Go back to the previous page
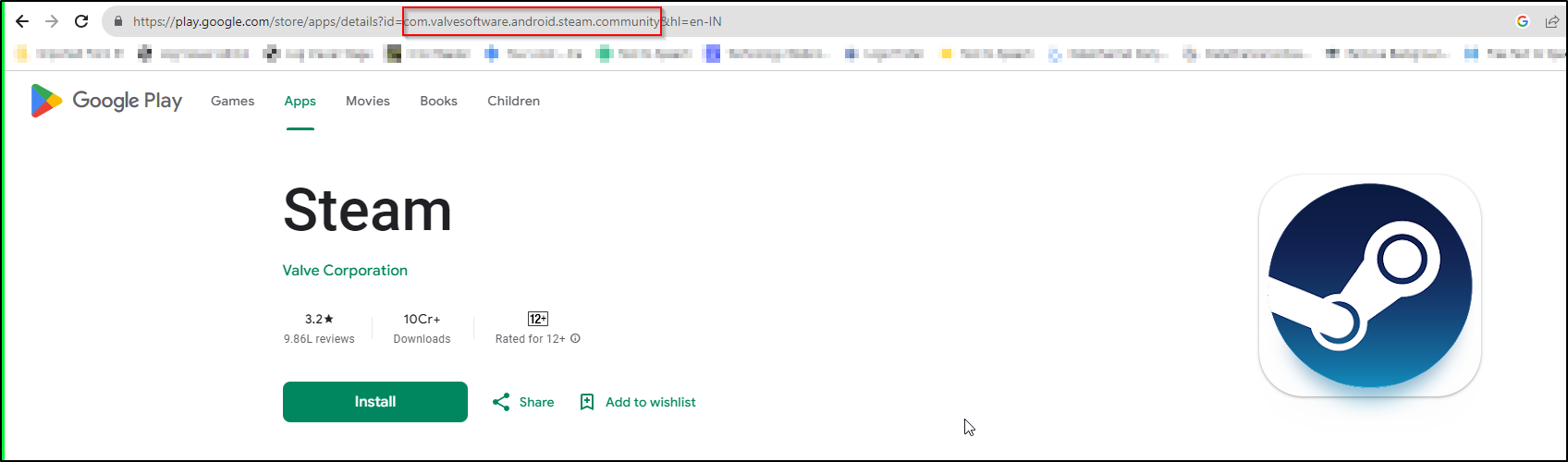The image size is (1568, 462). [x=22, y=21]
